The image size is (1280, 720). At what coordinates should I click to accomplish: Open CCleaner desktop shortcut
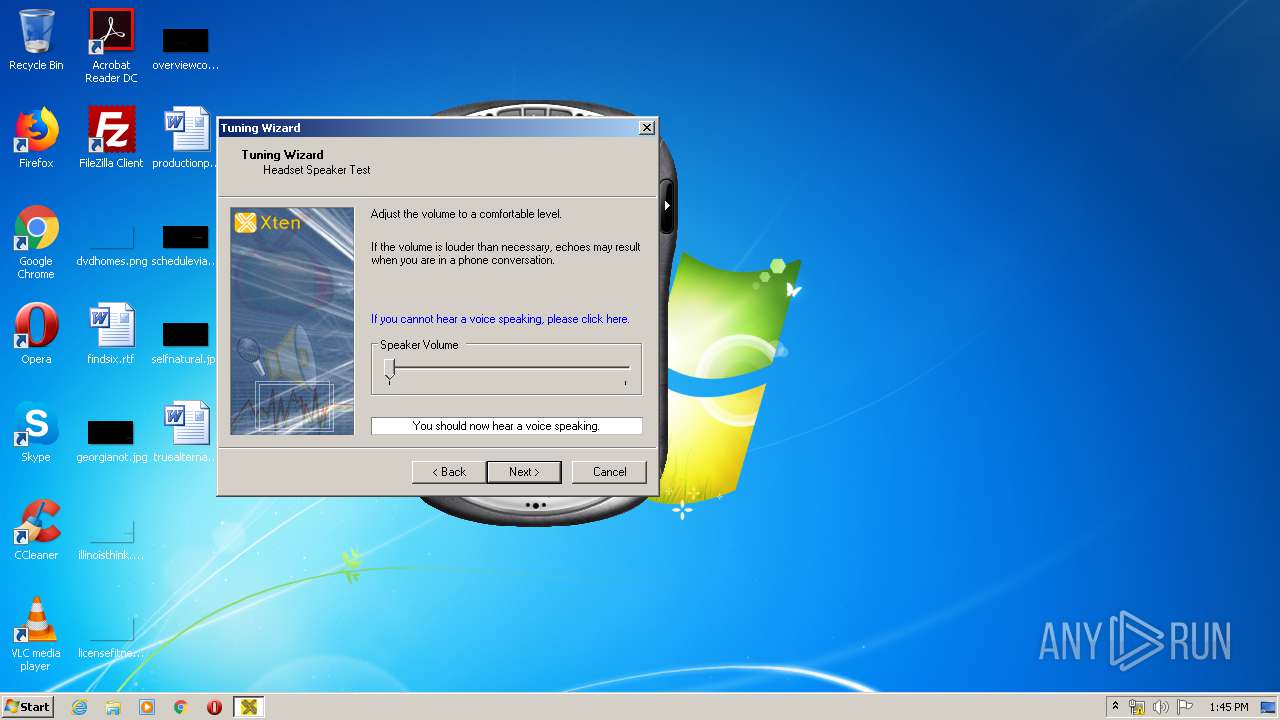point(36,530)
